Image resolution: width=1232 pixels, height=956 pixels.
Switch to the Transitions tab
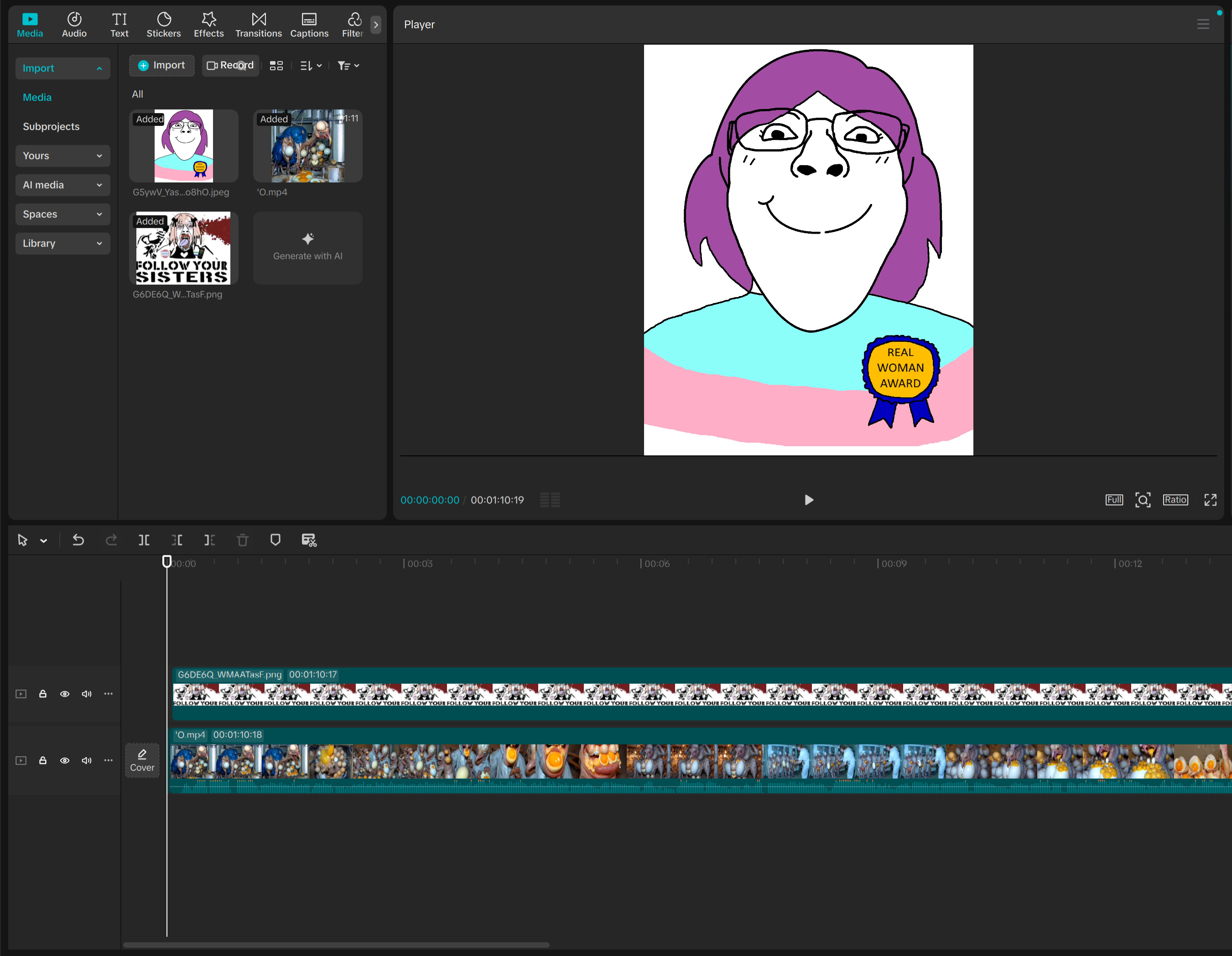258,25
